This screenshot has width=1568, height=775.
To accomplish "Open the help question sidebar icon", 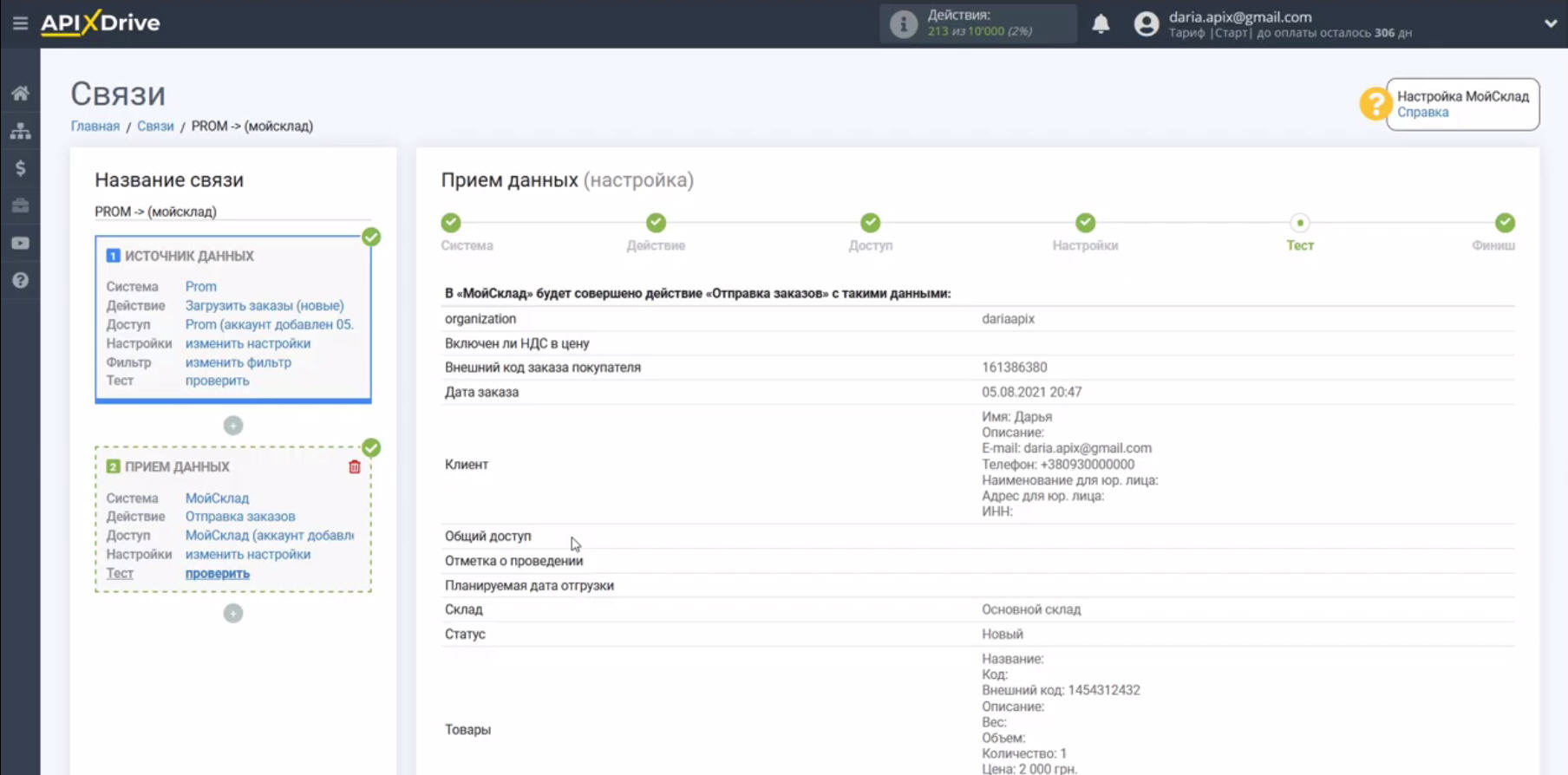I will pyautogui.click(x=20, y=280).
